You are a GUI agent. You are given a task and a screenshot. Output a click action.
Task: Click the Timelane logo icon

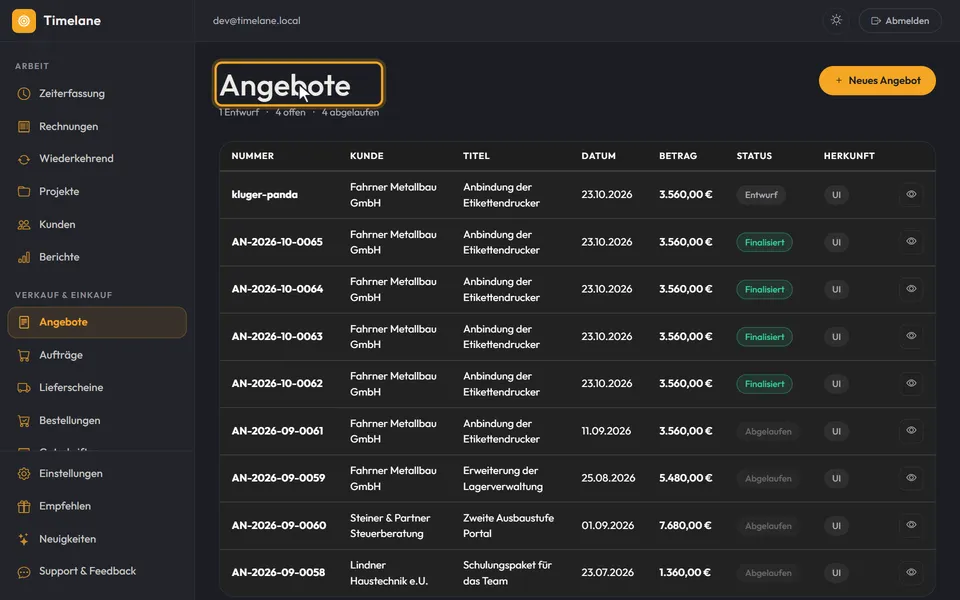(24, 21)
